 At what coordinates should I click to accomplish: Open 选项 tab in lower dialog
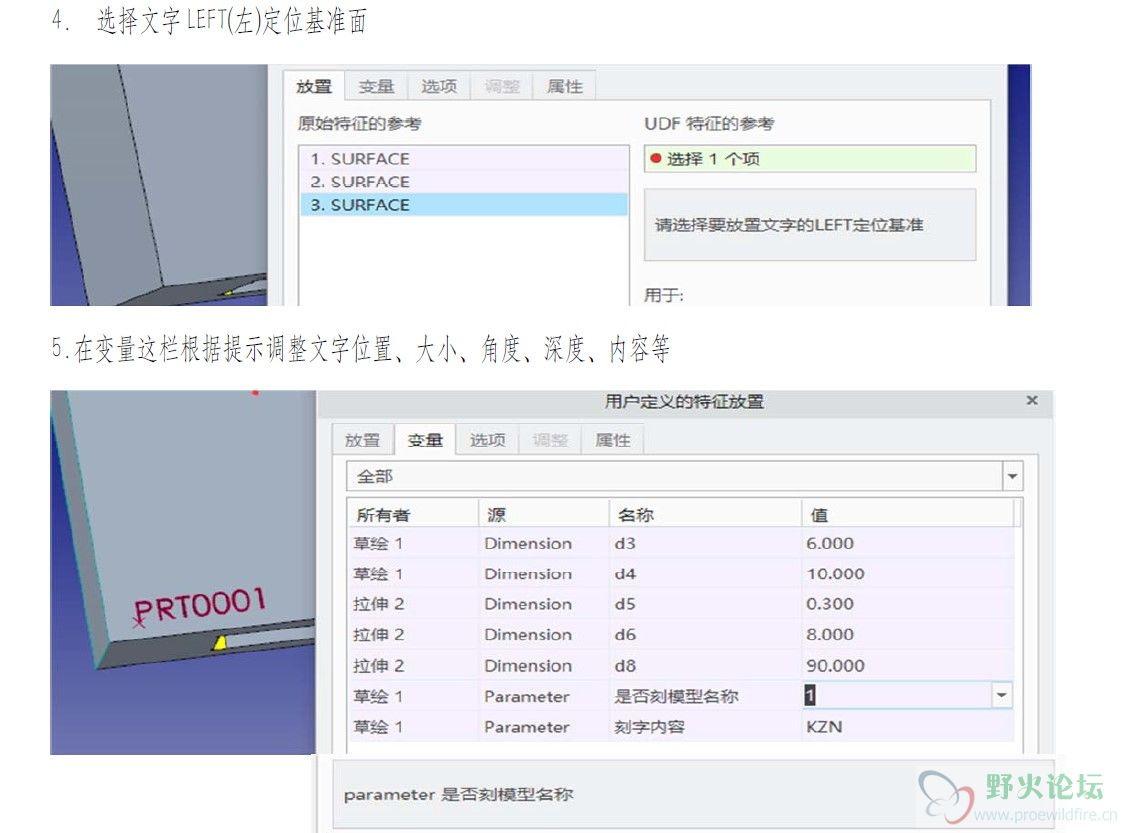point(487,440)
